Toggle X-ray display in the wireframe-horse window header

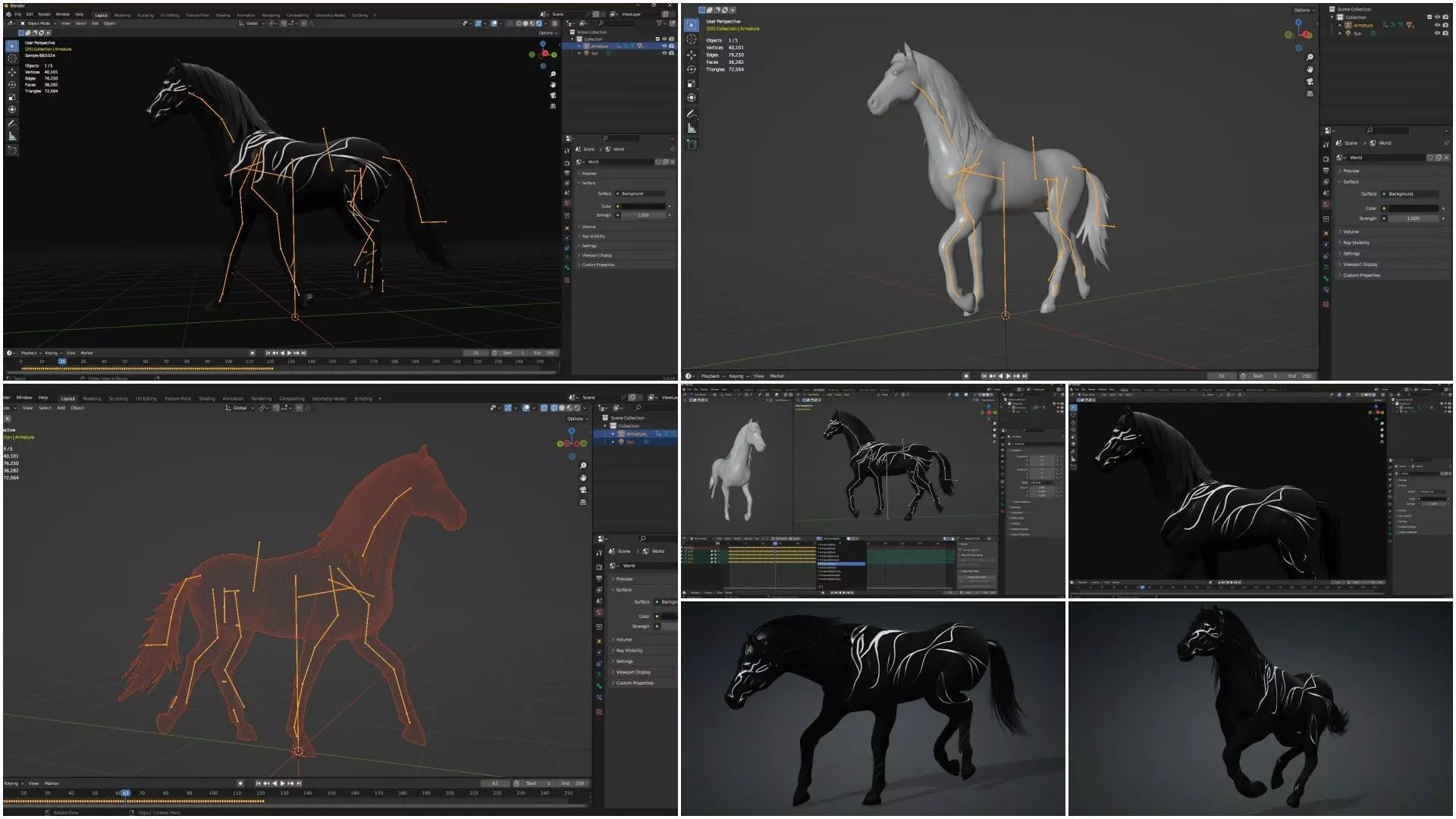544,408
